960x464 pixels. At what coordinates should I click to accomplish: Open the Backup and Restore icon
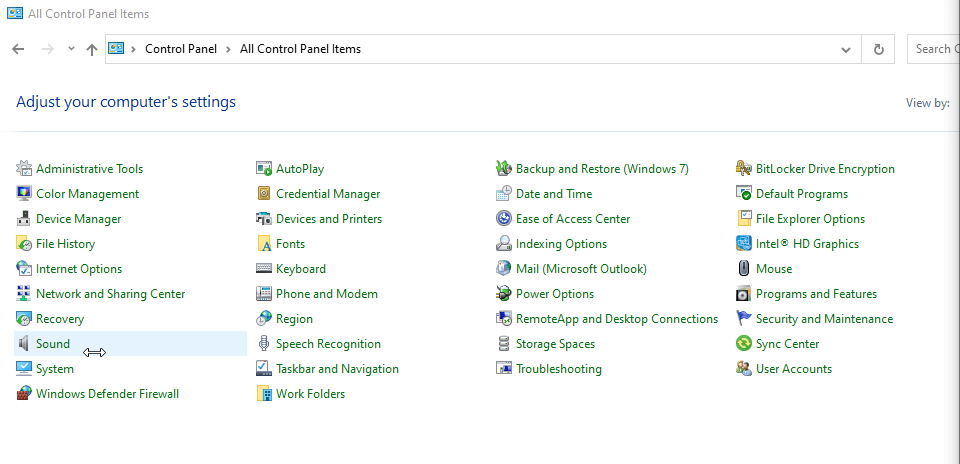(504, 168)
